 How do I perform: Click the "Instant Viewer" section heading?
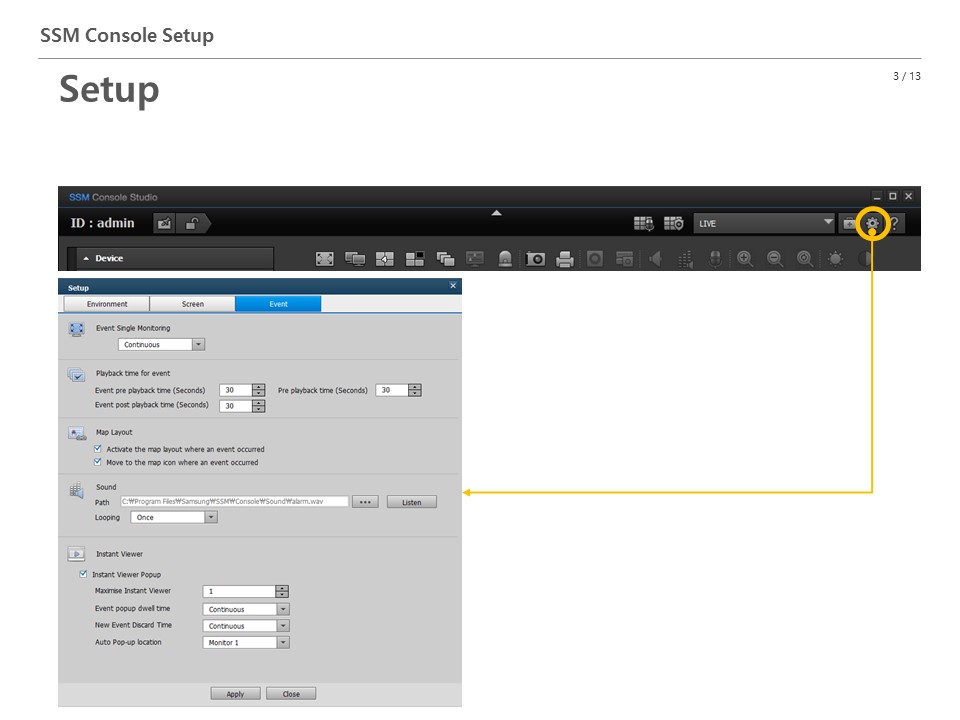click(x=119, y=553)
